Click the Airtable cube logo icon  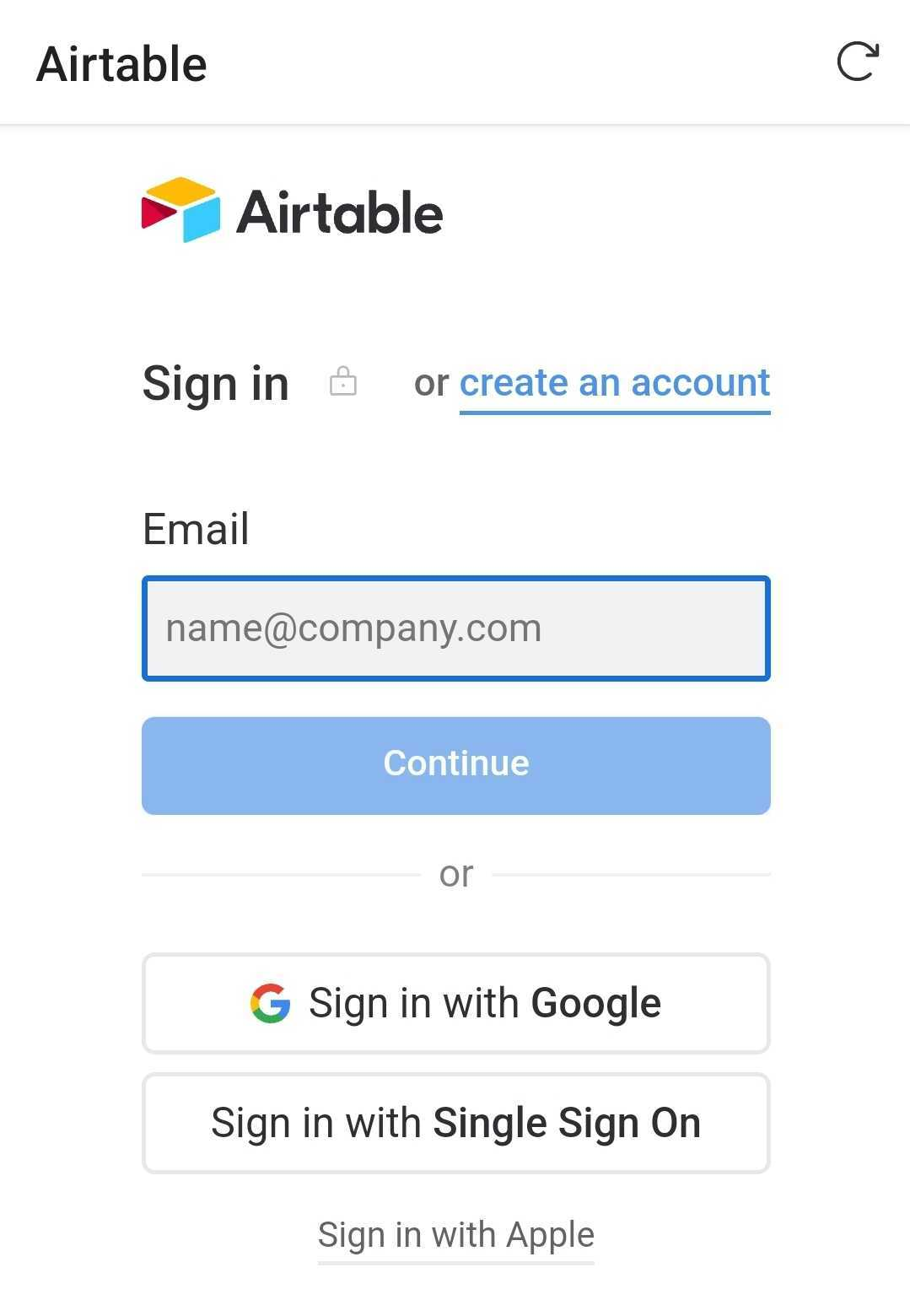[x=180, y=210]
